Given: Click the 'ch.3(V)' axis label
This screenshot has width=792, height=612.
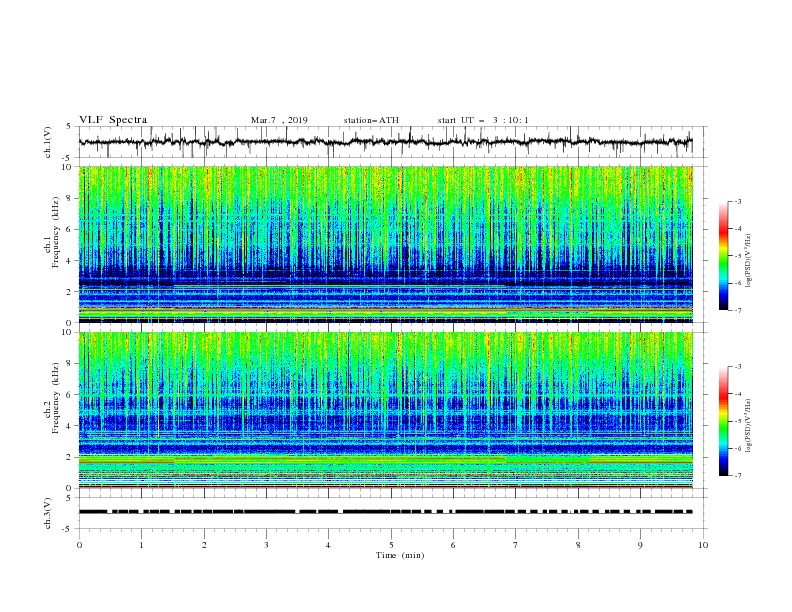Looking at the screenshot, I should 48,513.
